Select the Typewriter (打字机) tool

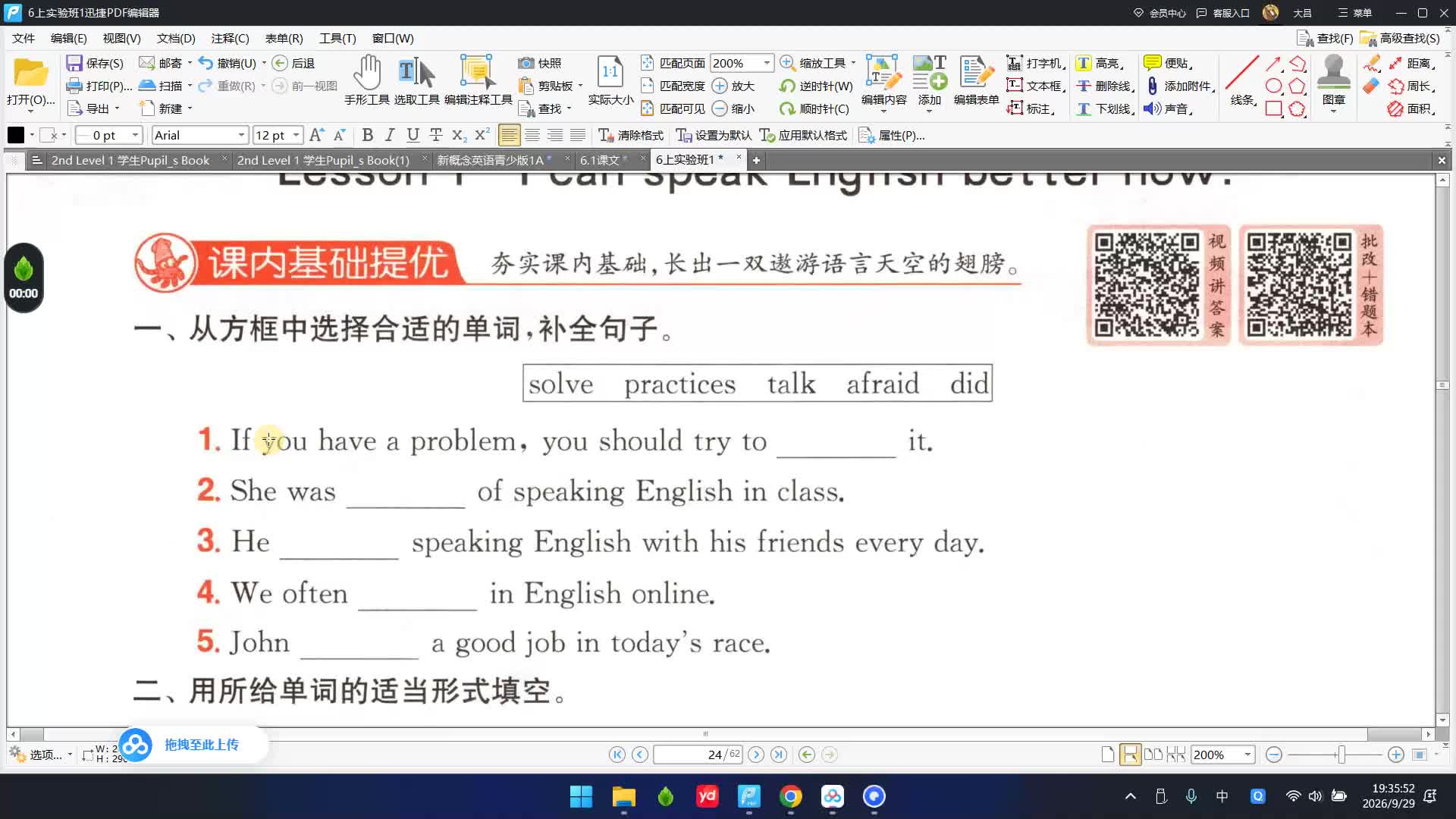click(x=1036, y=63)
